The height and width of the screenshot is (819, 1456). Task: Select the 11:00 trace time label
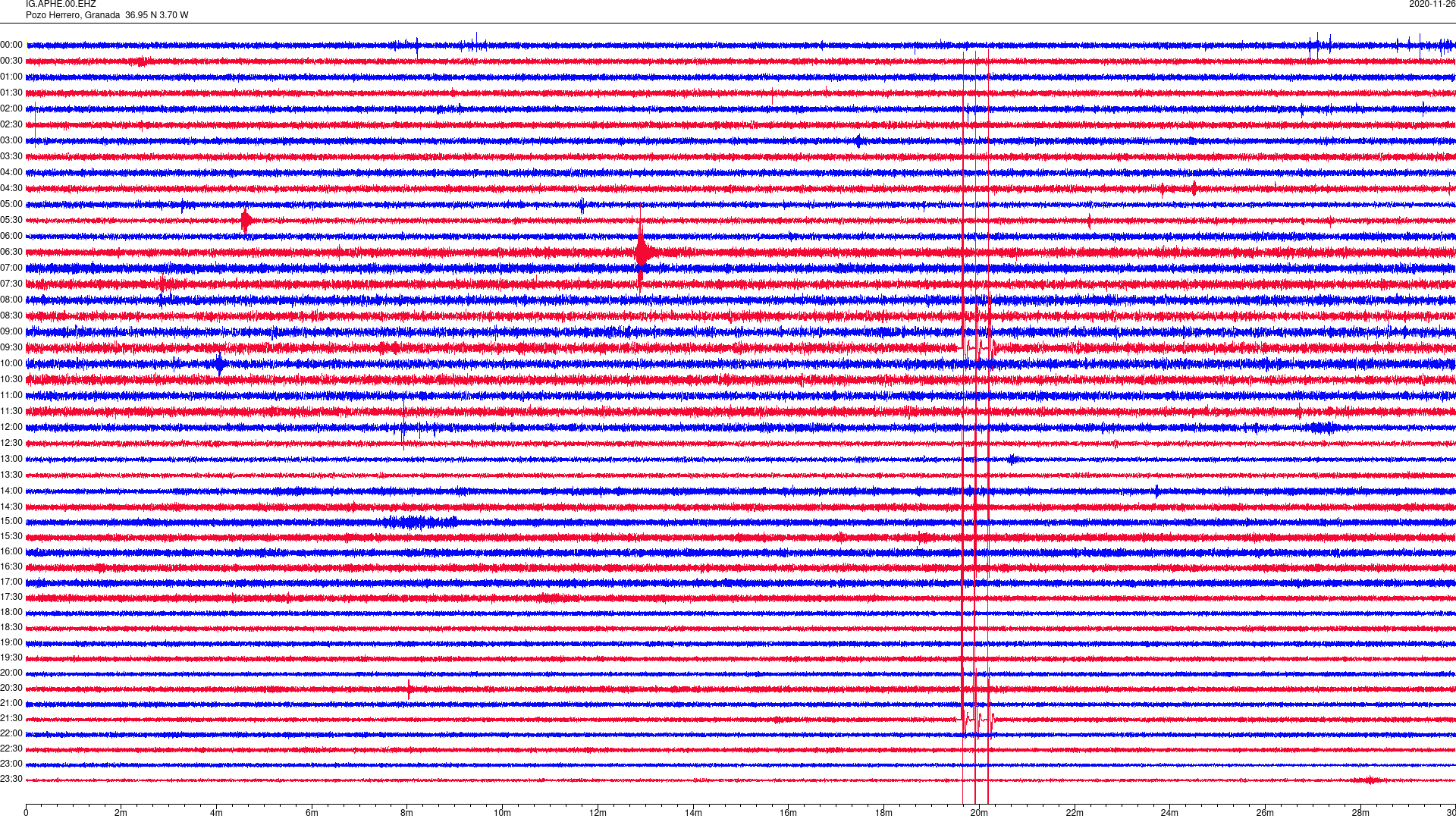click(x=11, y=395)
